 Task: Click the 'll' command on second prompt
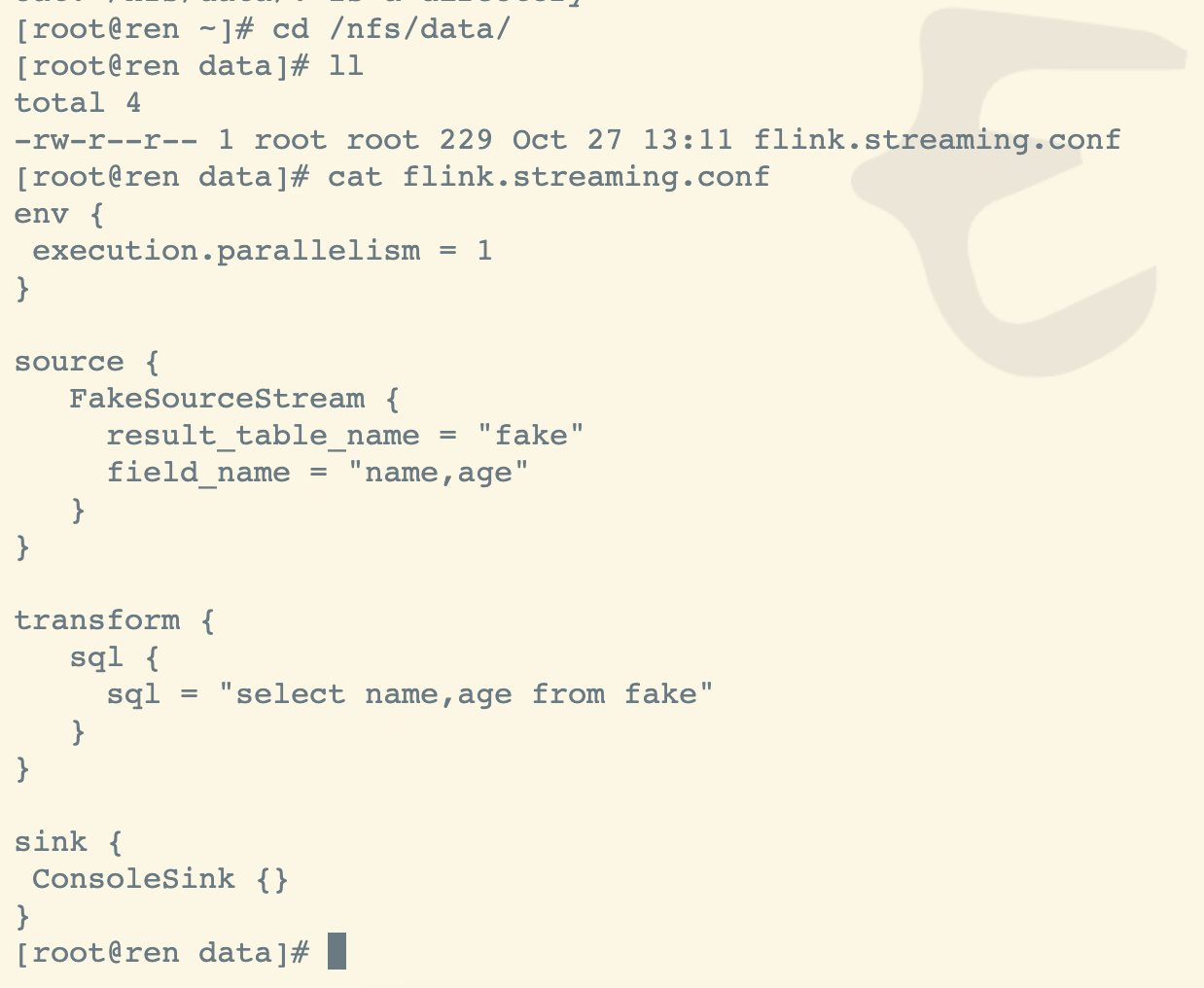[345, 65]
